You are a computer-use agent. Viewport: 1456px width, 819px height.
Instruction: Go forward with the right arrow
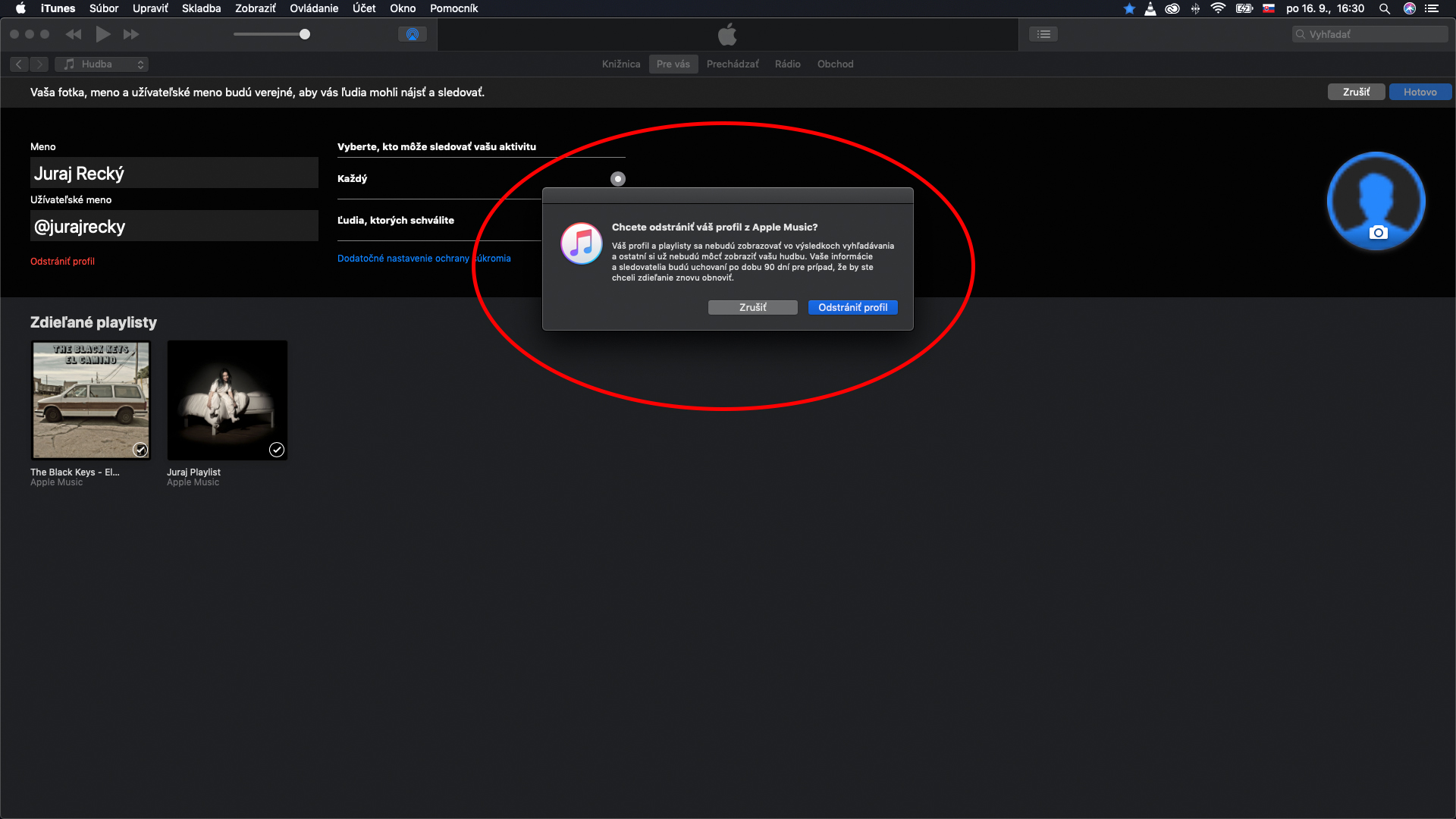(x=39, y=64)
